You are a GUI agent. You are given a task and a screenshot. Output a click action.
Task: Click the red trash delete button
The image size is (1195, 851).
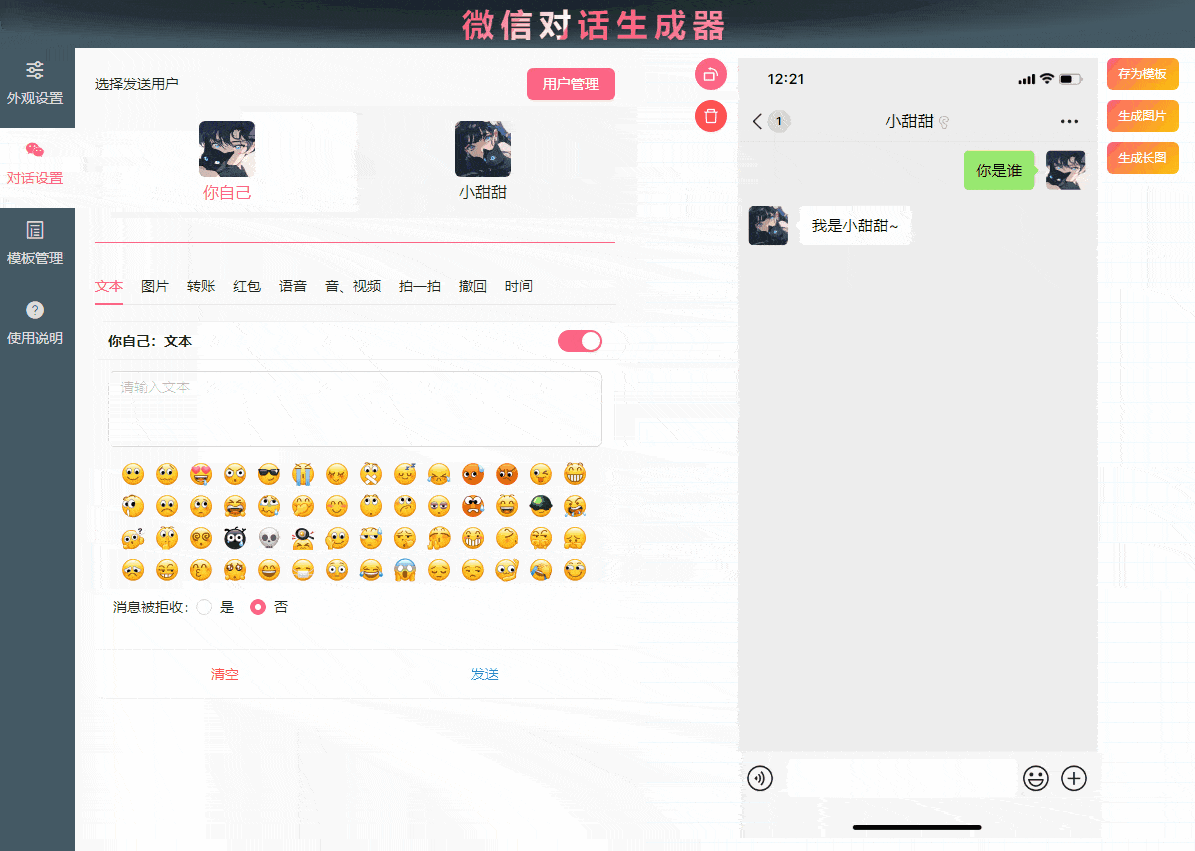pyautogui.click(x=710, y=116)
